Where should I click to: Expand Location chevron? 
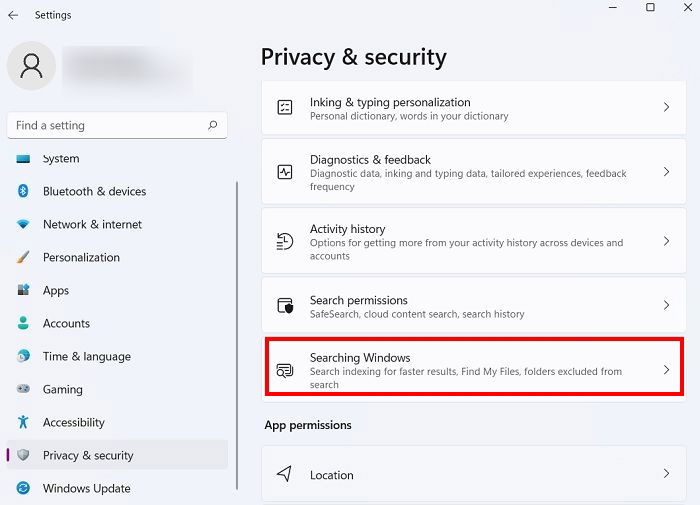(x=666, y=474)
